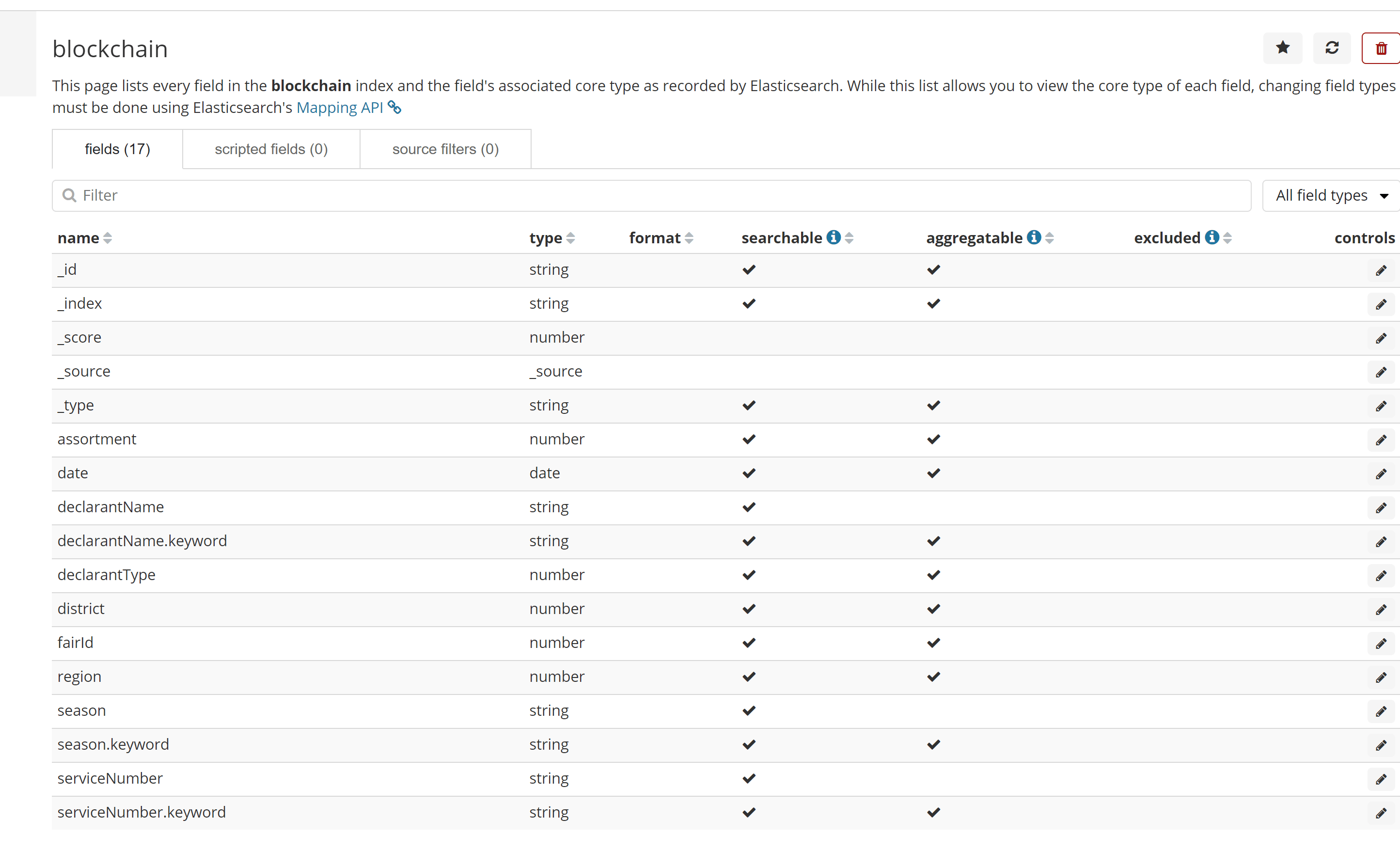Show info about the aggregatable column
The height and width of the screenshot is (851, 1400).
coord(1034,237)
